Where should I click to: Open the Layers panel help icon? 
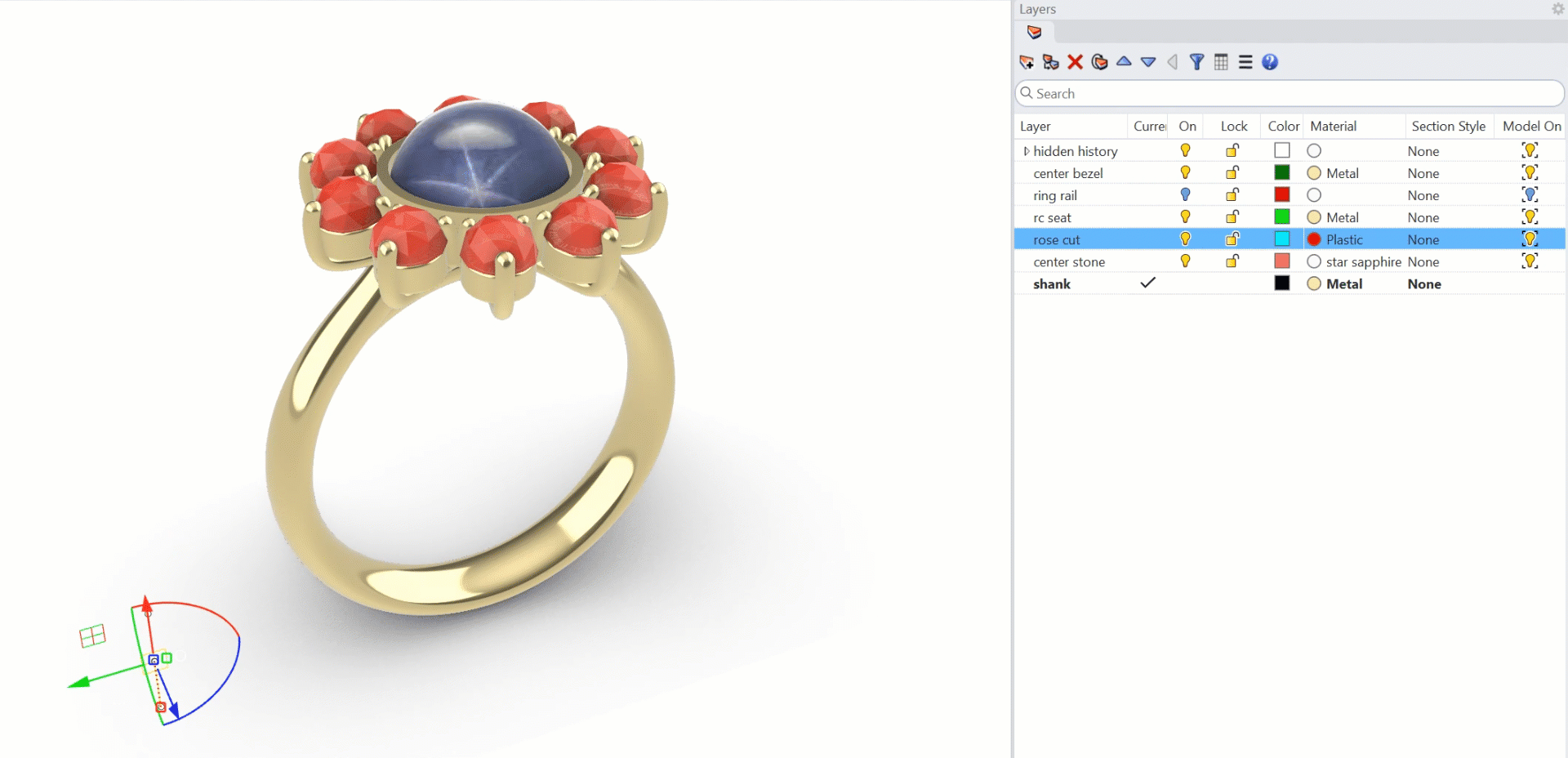tap(1269, 62)
